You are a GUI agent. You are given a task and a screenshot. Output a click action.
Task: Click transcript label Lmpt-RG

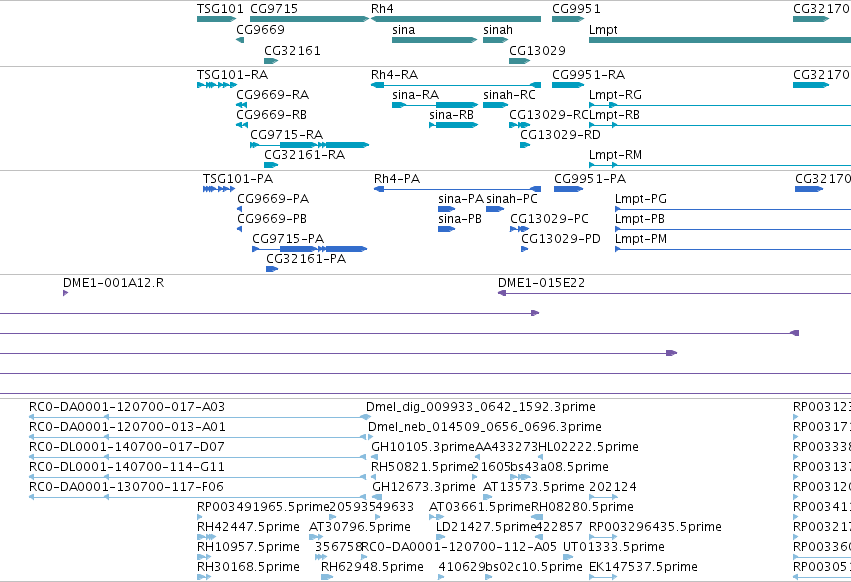point(615,94)
